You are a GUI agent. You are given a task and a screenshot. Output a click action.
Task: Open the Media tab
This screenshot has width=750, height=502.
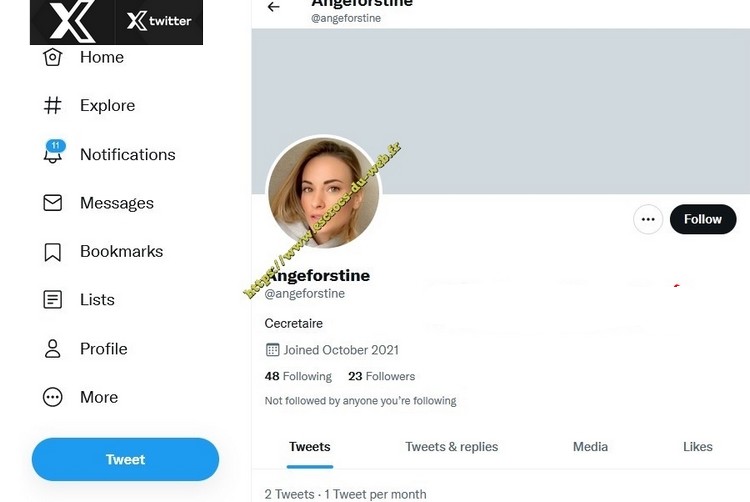590,447
